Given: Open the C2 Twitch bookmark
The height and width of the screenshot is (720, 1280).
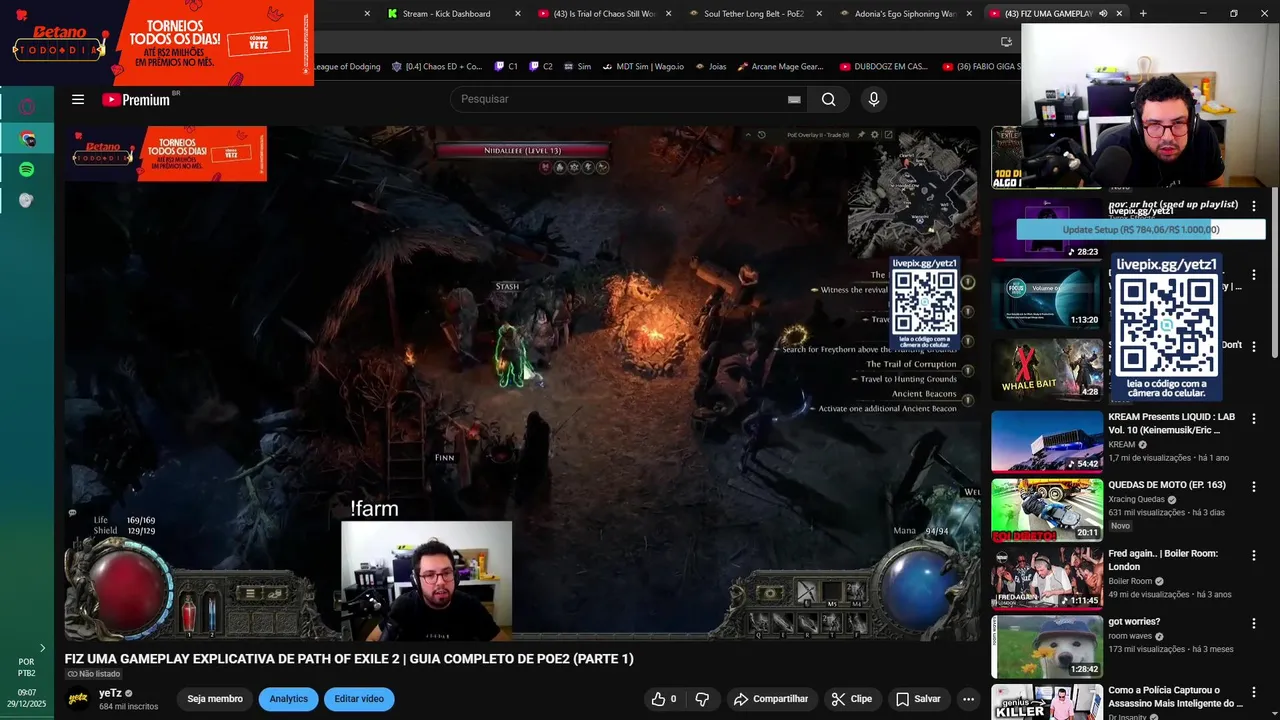Looking at the screenshot, I should [541, 66].
